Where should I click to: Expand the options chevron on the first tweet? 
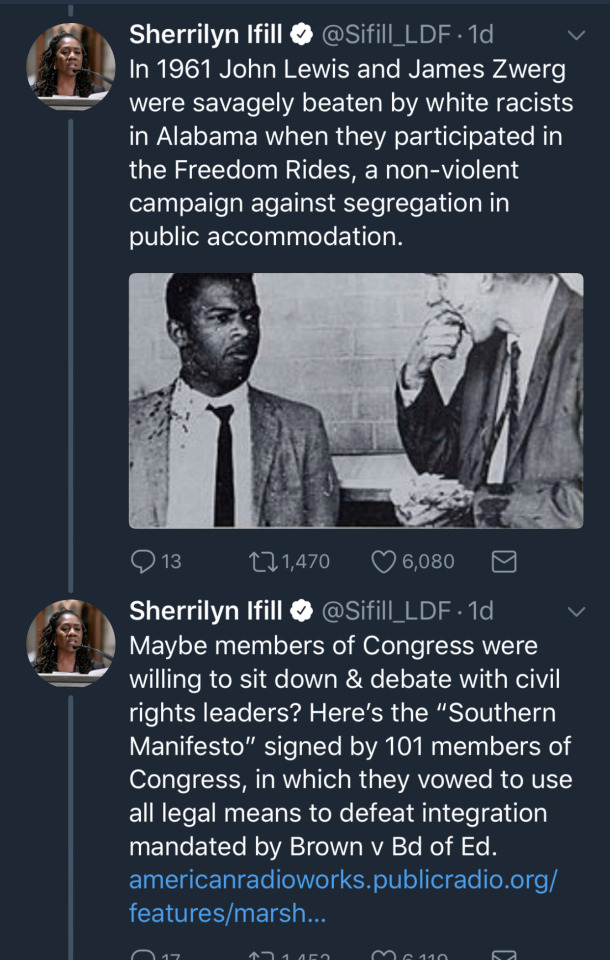(x=576, y=35)
